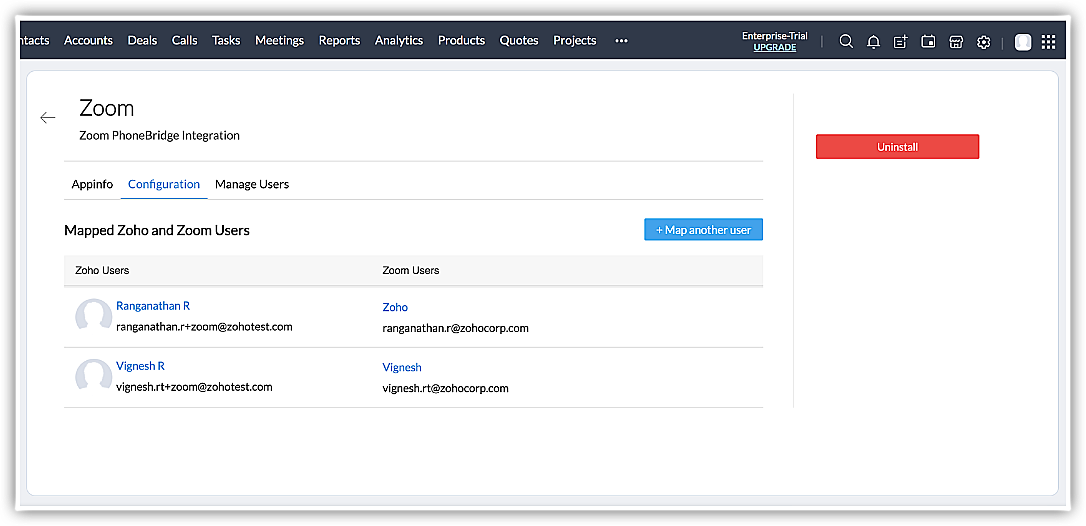Click the red Uninstall button
Image resolution: width=1086 pixels, height=526 pixels.
pos(897,147)
